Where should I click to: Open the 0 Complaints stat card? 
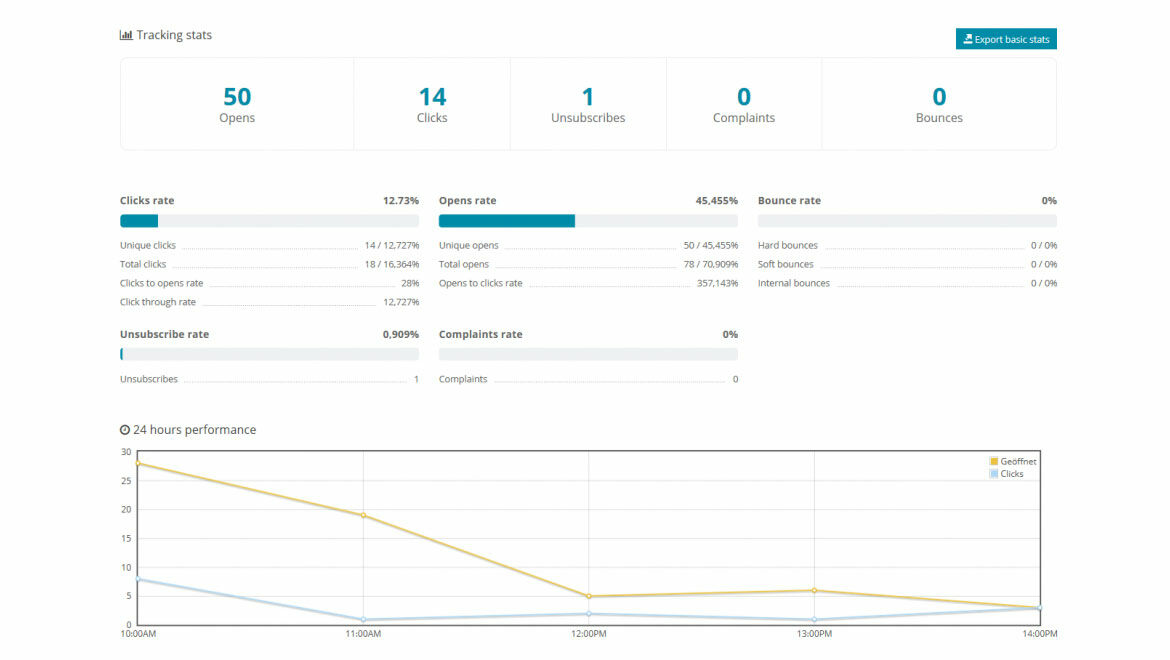(x=744, y=104)
